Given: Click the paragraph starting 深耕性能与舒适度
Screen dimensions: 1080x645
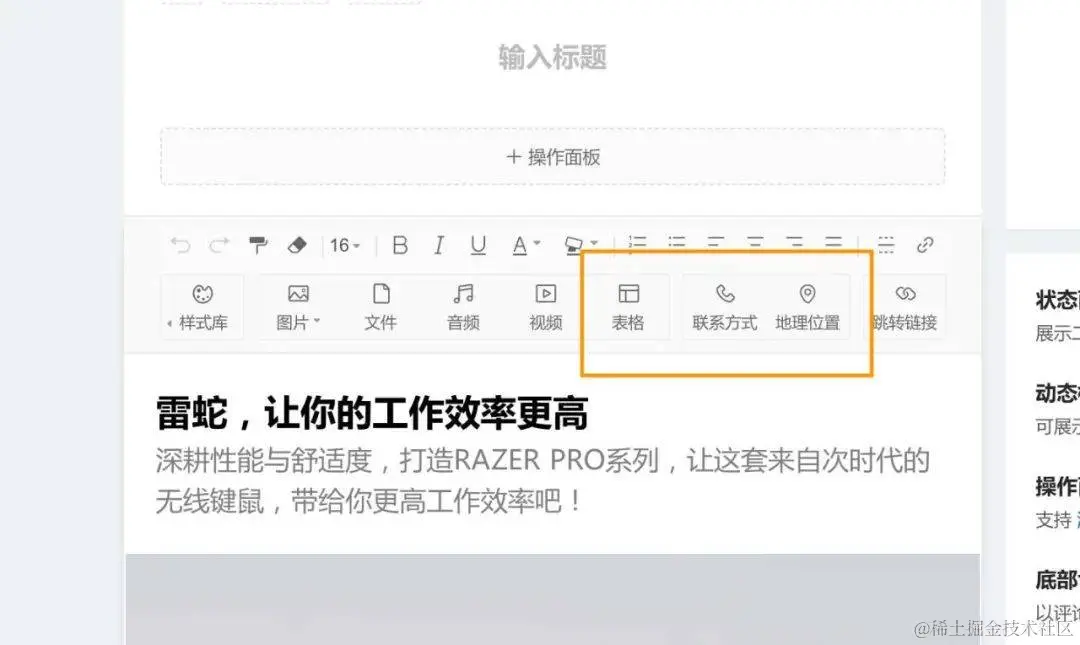Looking at the screenshot, I should (x=542, y=480).
